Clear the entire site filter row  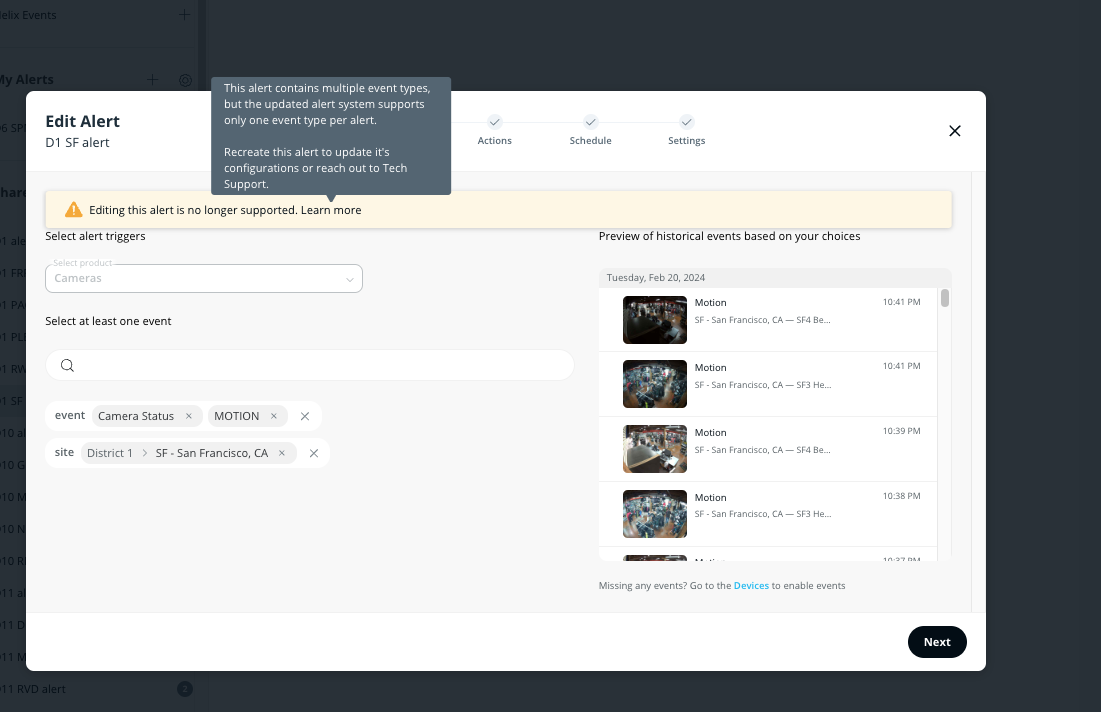[x=313, y=453]
